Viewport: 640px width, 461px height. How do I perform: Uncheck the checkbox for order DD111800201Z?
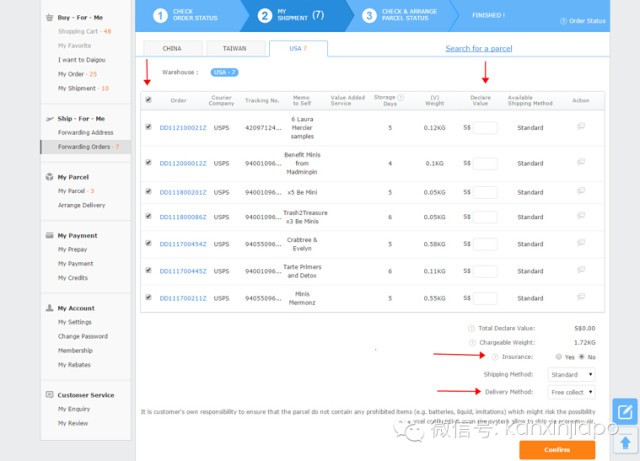pyautogui.click(x=149, y=190)
